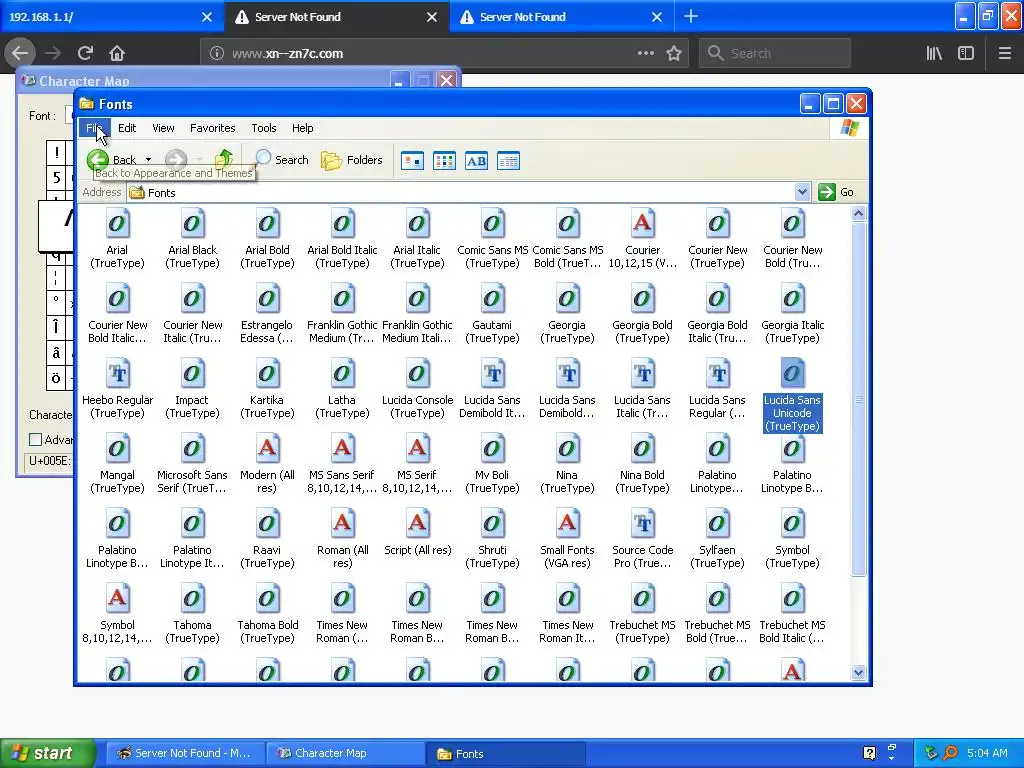Open a new browser tab
Image resolution: width=1024 pixels, height=768 pixels.
(690, 16)
